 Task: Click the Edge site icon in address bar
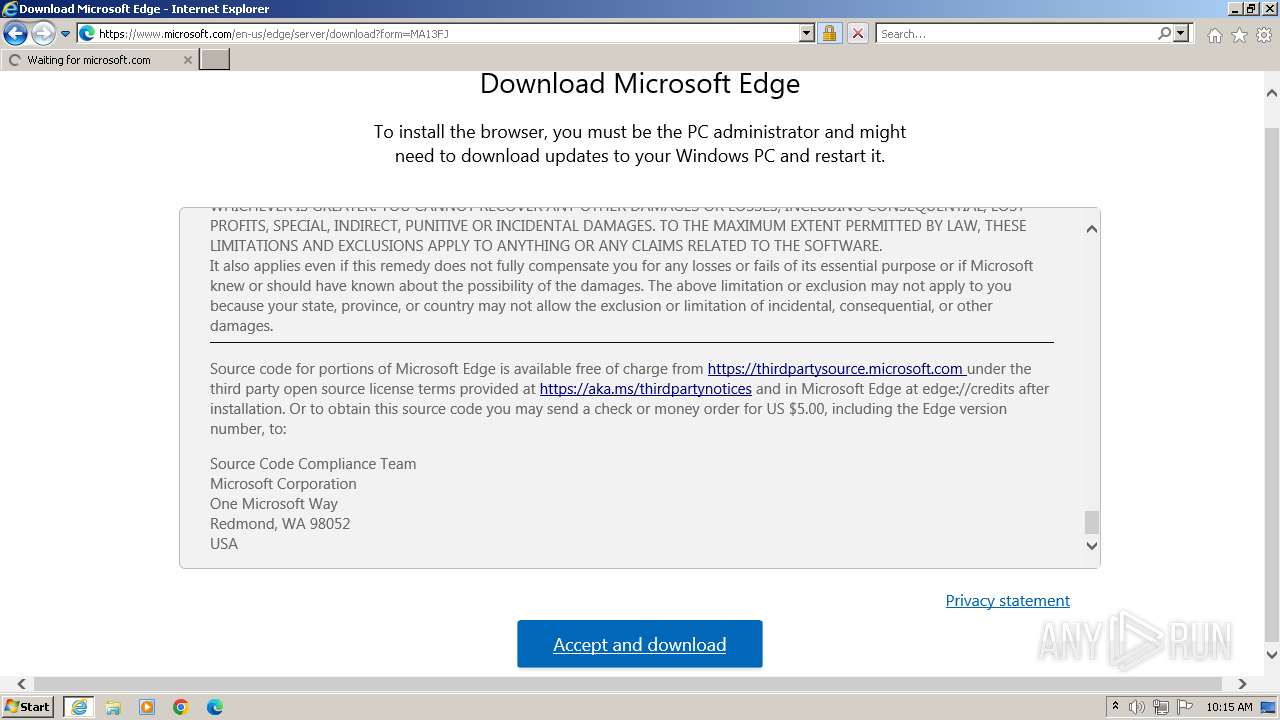tap(87, 34)
